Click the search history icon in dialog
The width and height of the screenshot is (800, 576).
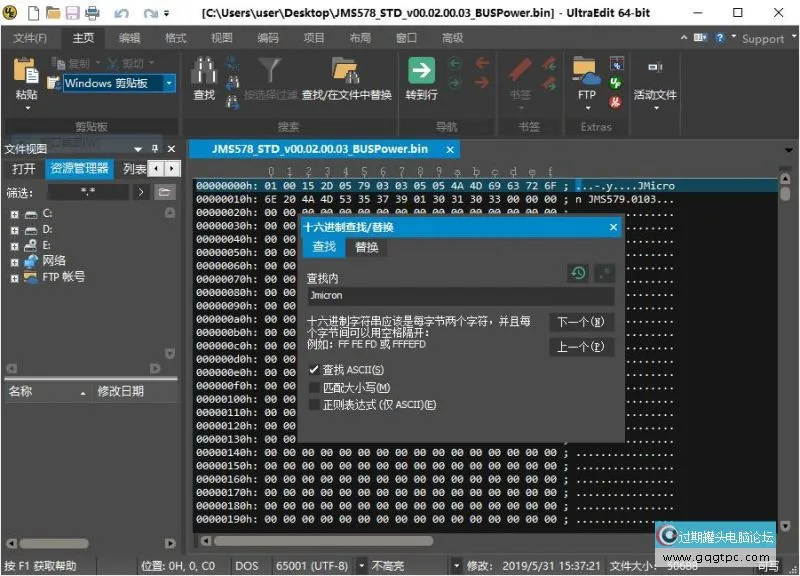tap(577, 273)
